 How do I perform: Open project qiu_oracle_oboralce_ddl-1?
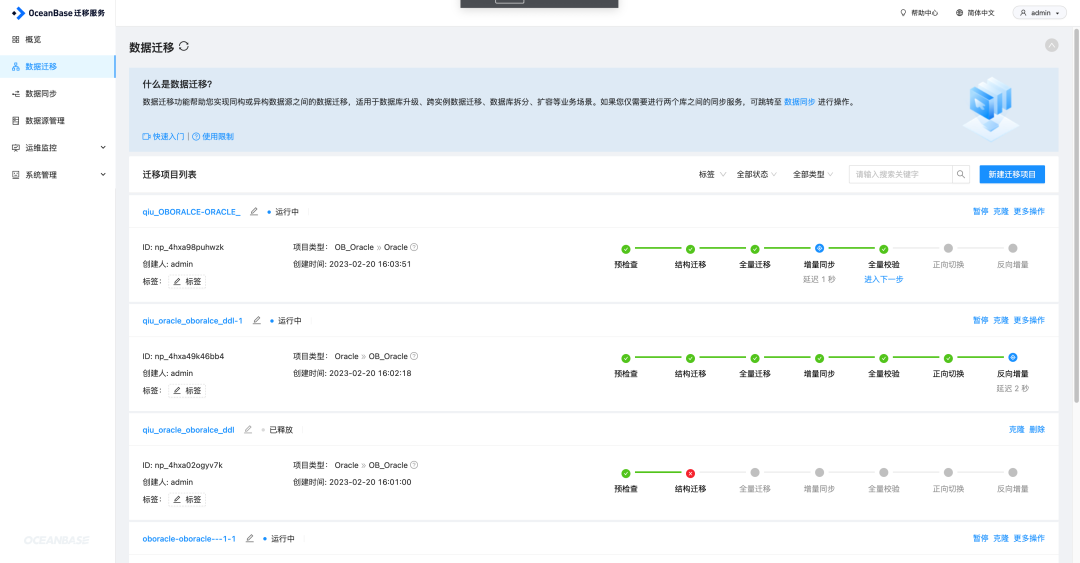coord(193,320)
